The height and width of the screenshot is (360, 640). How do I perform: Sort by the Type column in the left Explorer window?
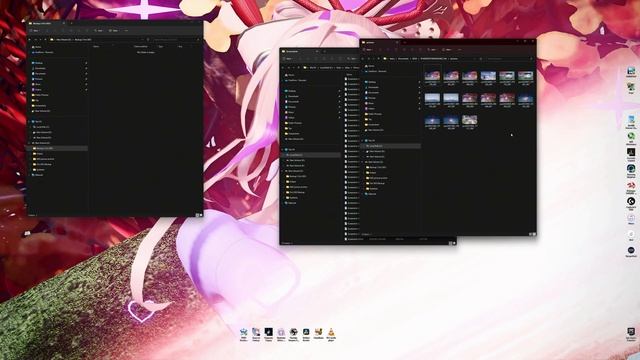[x=160, y=47]
